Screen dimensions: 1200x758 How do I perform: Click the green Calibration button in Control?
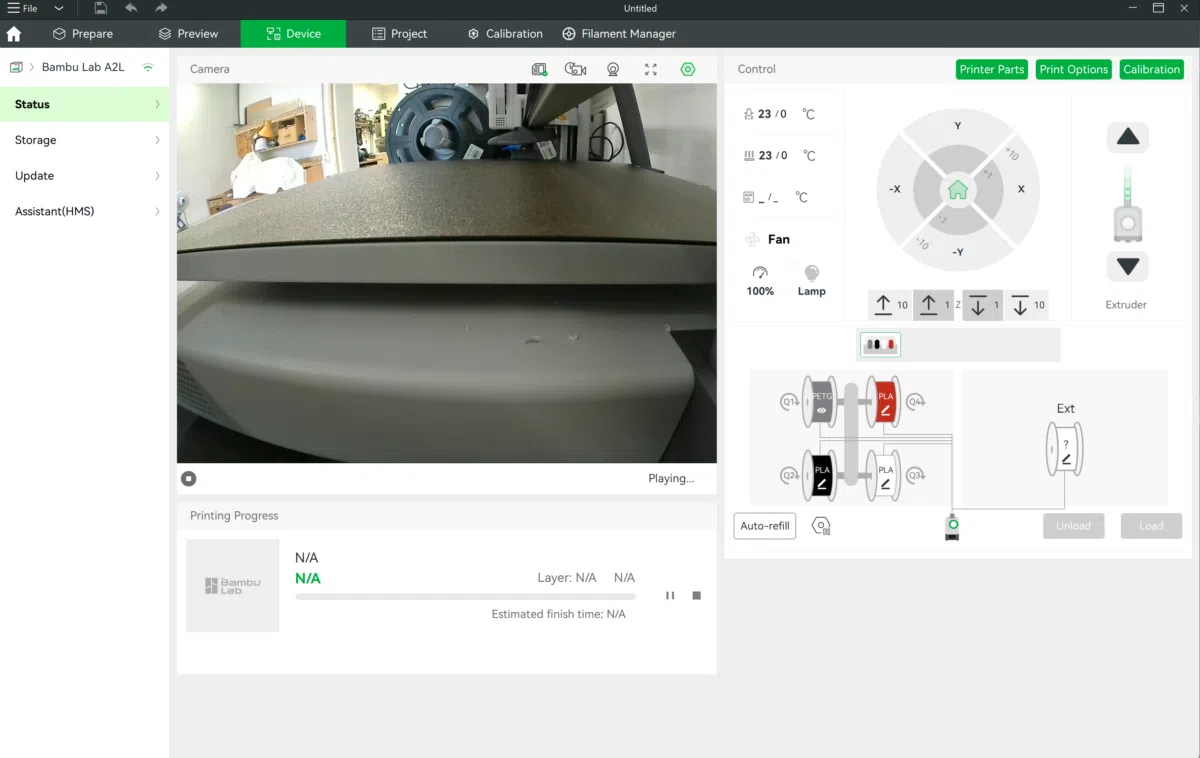pos(1151,69)
